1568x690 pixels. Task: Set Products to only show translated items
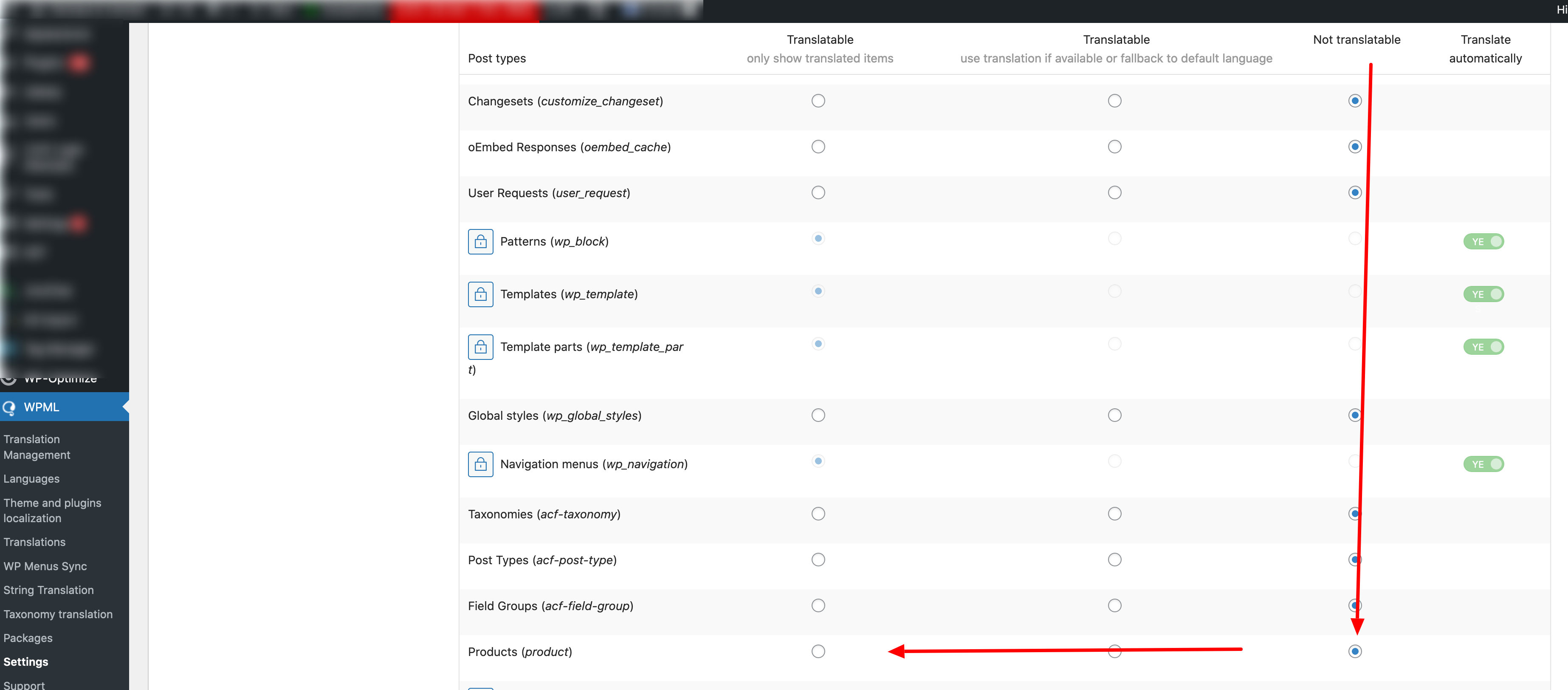[x=818, y=652]
